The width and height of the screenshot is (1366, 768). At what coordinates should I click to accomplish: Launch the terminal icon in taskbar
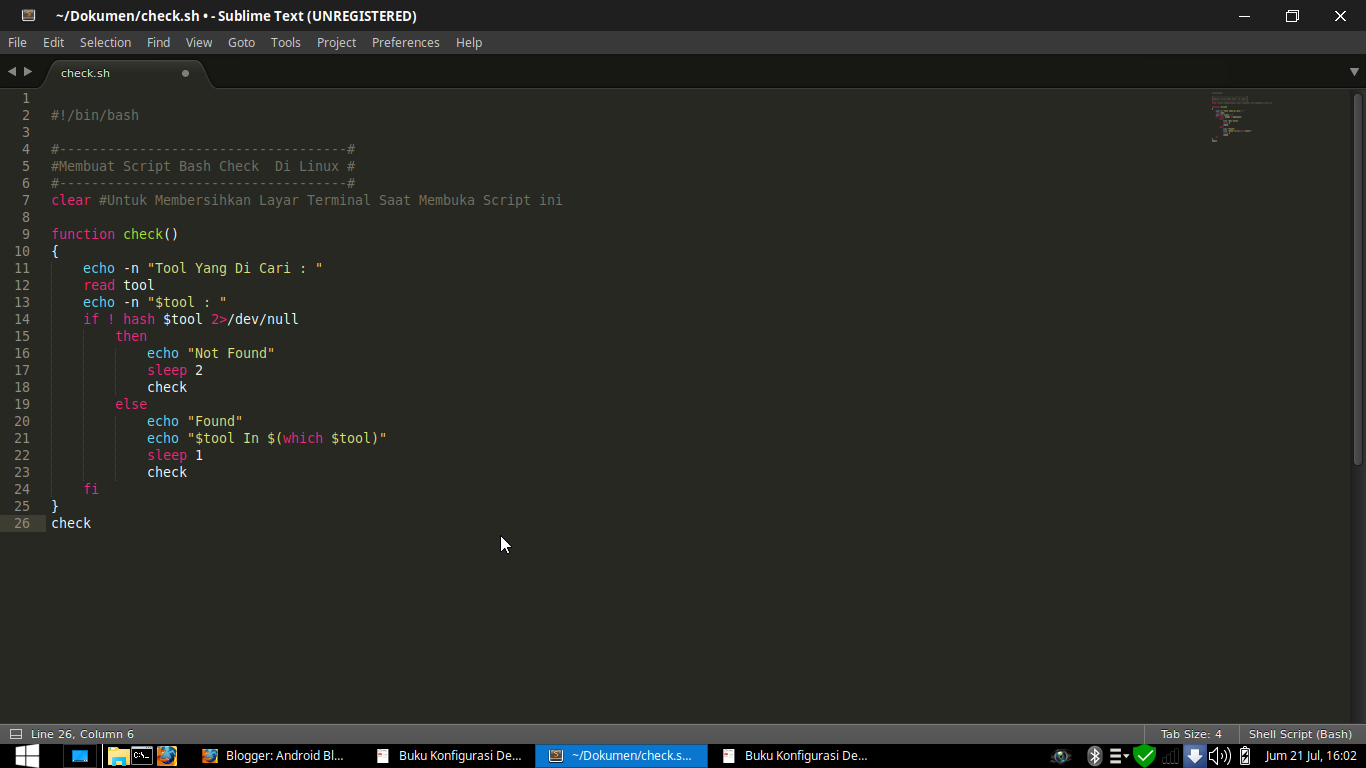pyautogui.click(x=142, y=756)
